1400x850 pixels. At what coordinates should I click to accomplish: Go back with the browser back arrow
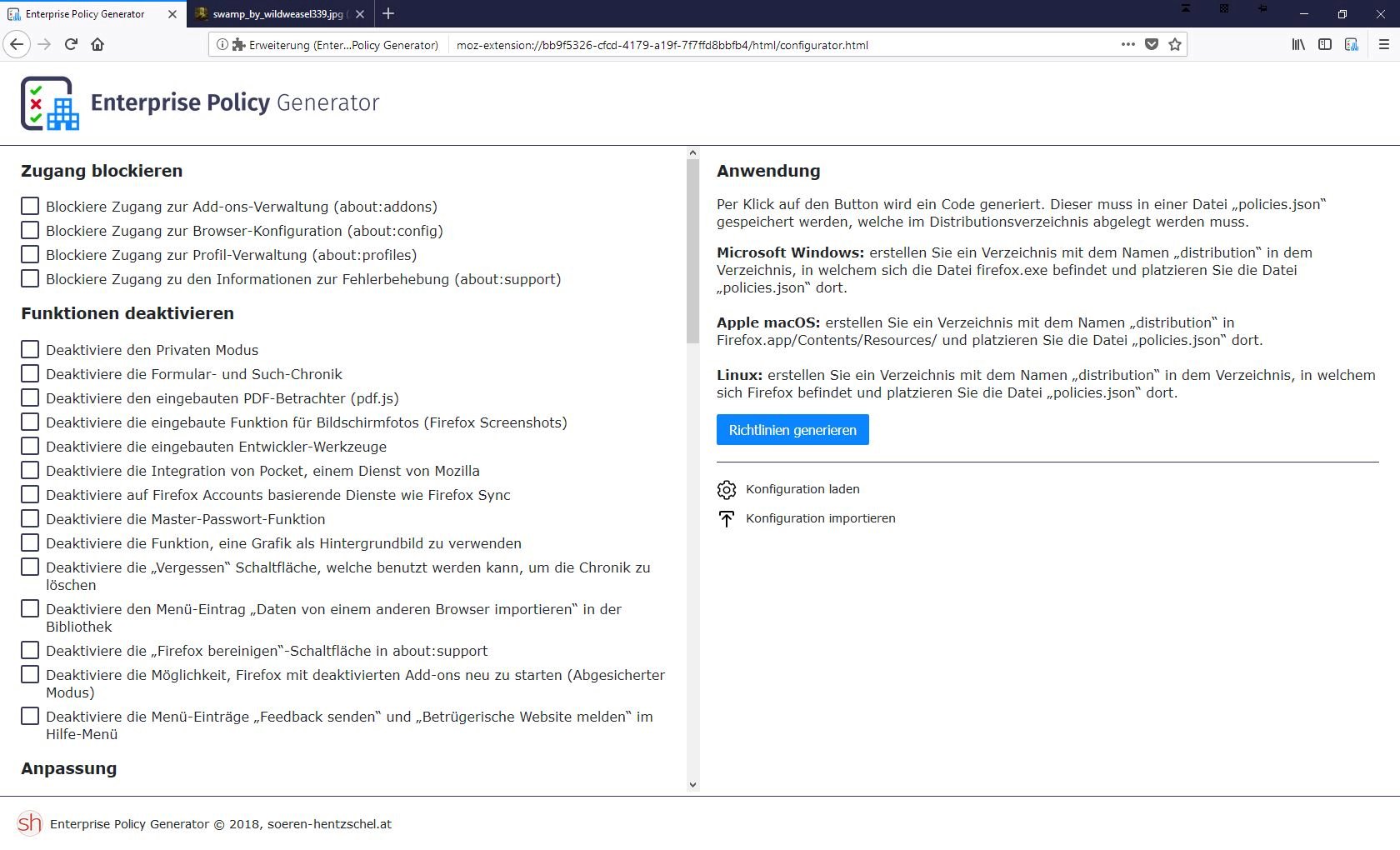coord(17,44)
